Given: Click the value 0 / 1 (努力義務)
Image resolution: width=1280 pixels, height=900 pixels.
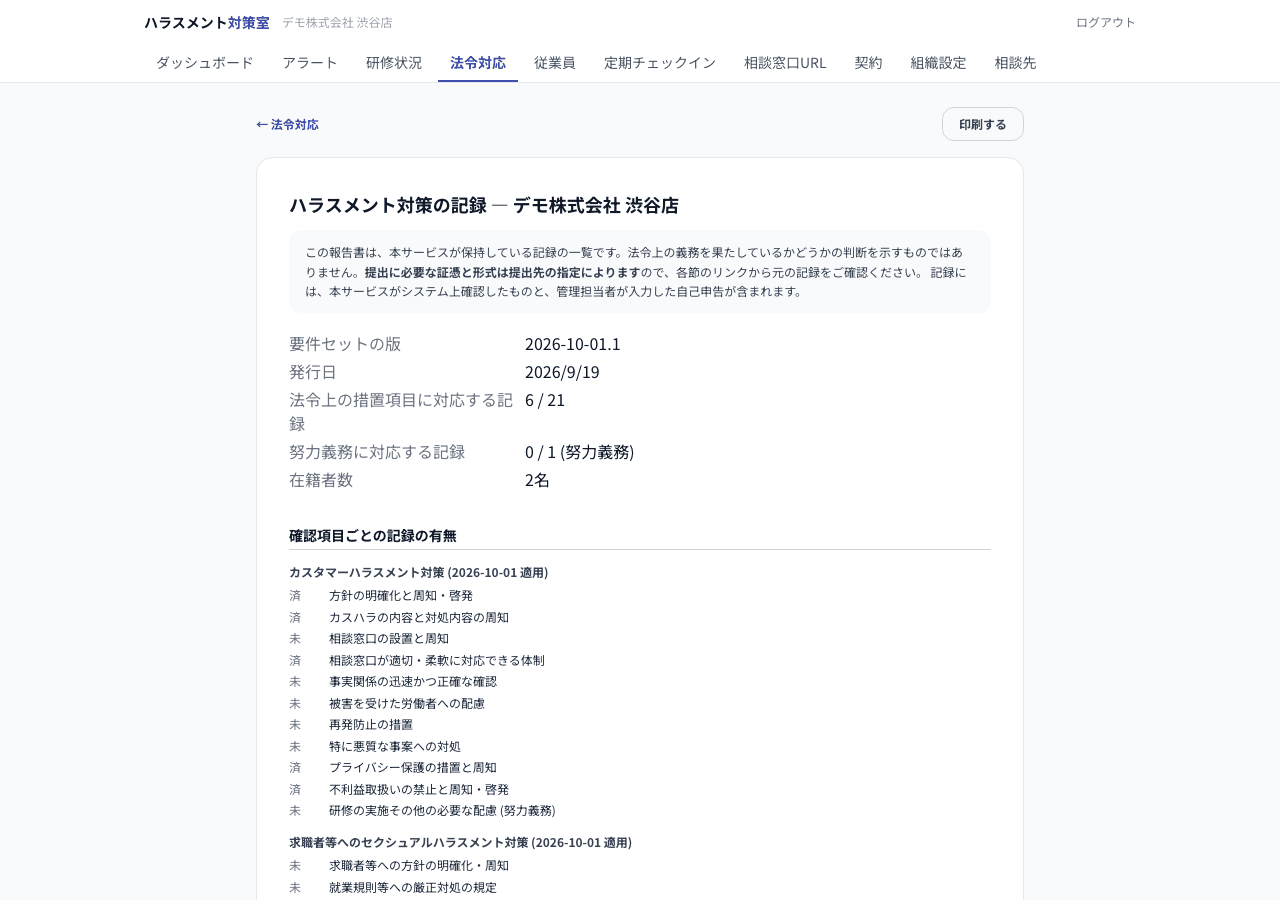Looking at the screenshot, I should (580, 452).
